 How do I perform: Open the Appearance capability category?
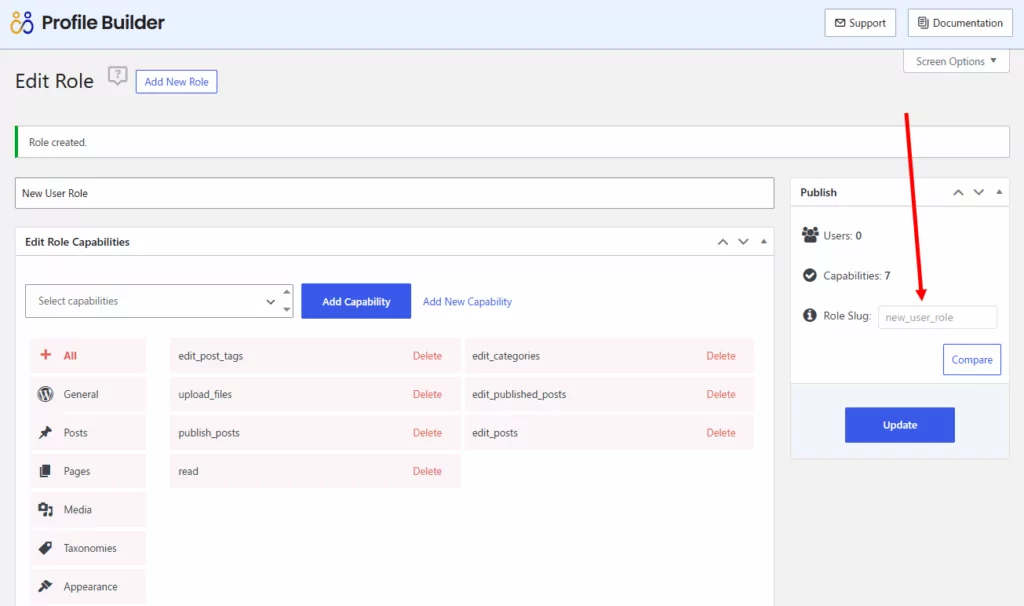coord(88,586)
